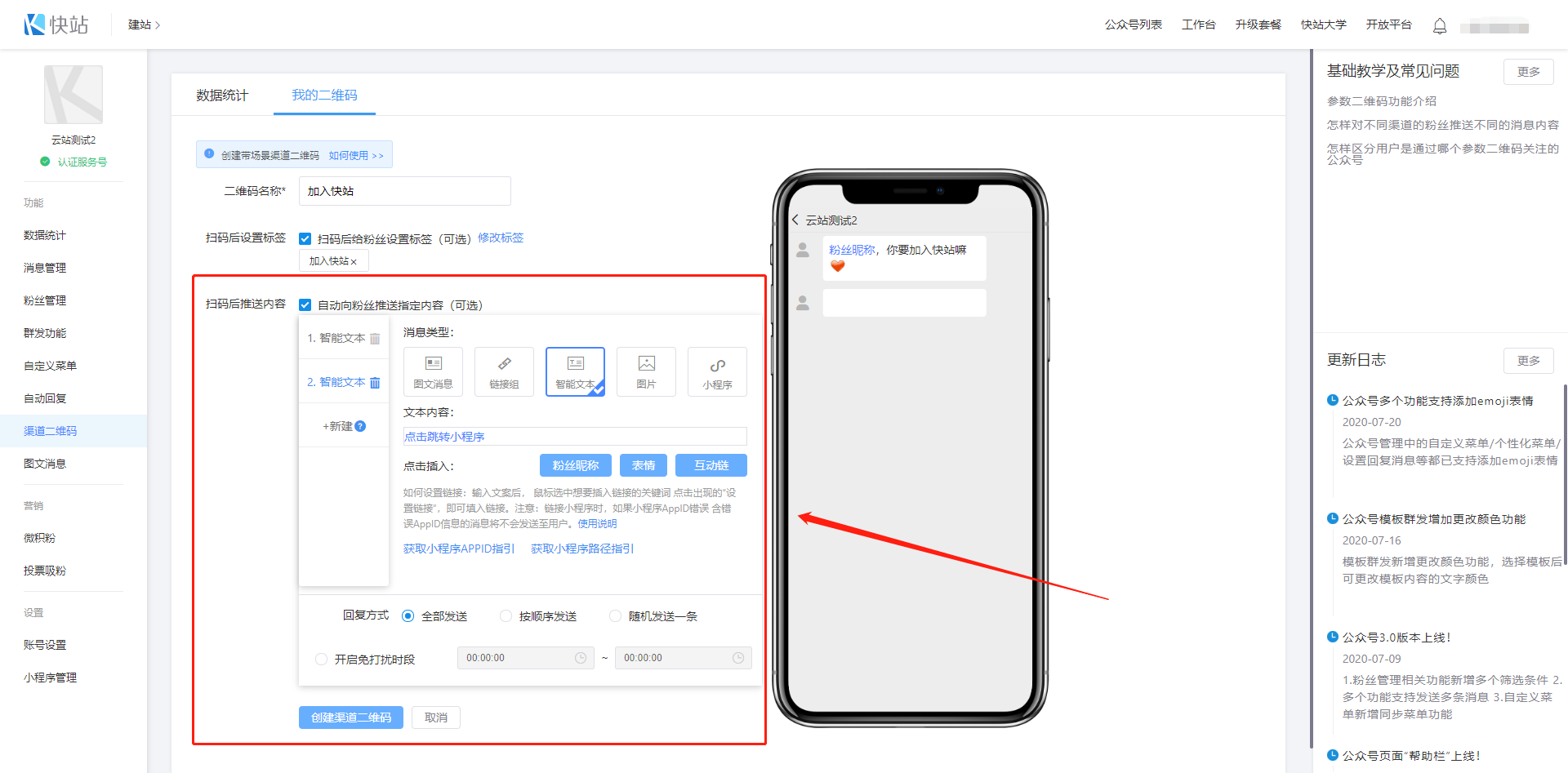Select the 按顺序发送 radio option

pyautogui.click(x=506, y=616)
